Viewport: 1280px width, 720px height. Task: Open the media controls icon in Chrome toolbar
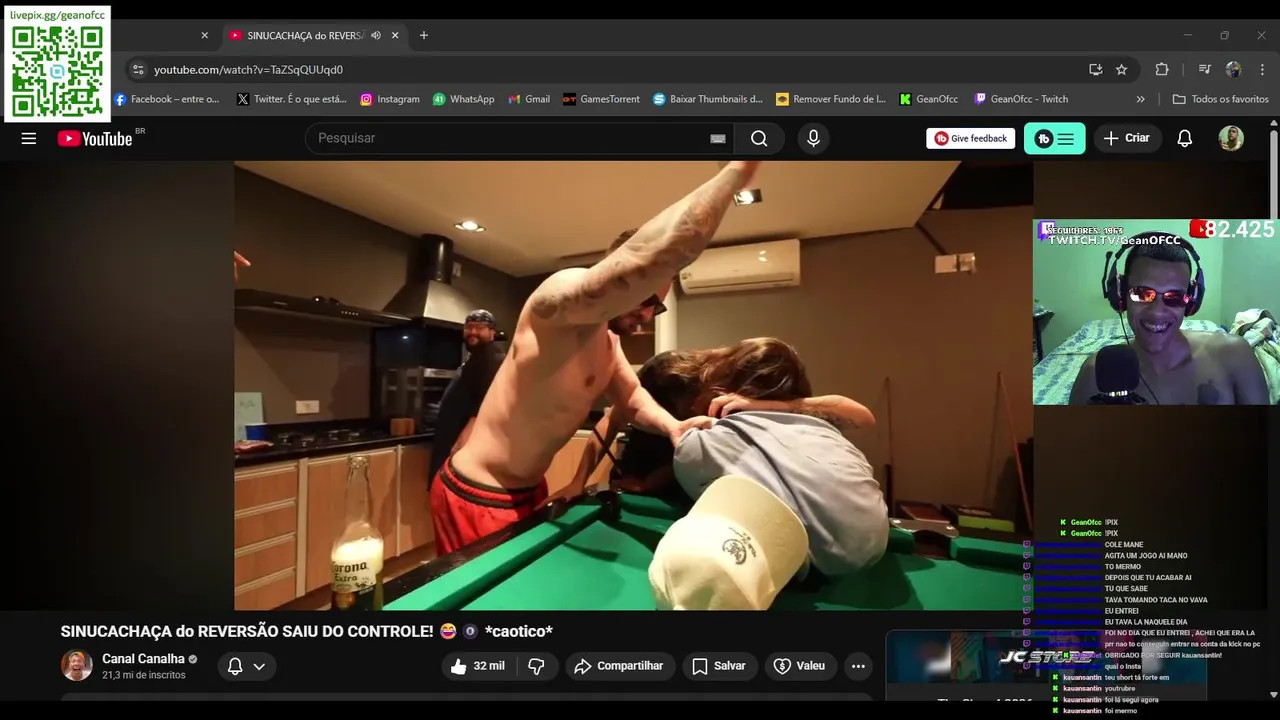point(1204,69)
